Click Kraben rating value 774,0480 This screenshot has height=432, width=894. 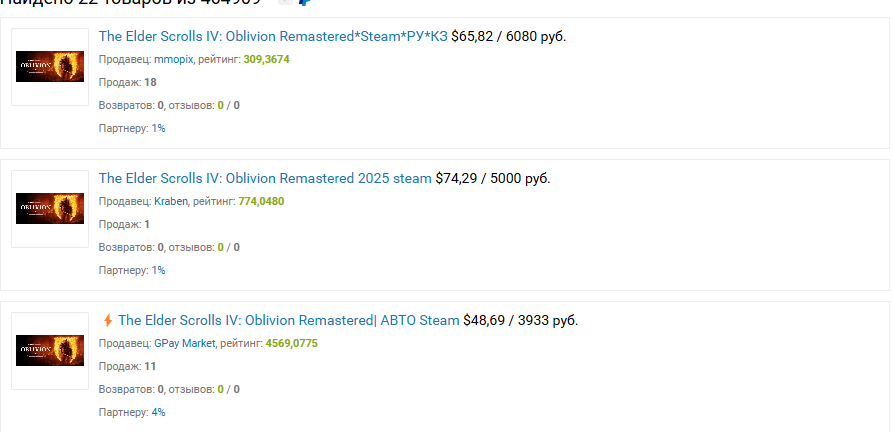(261, 201)
